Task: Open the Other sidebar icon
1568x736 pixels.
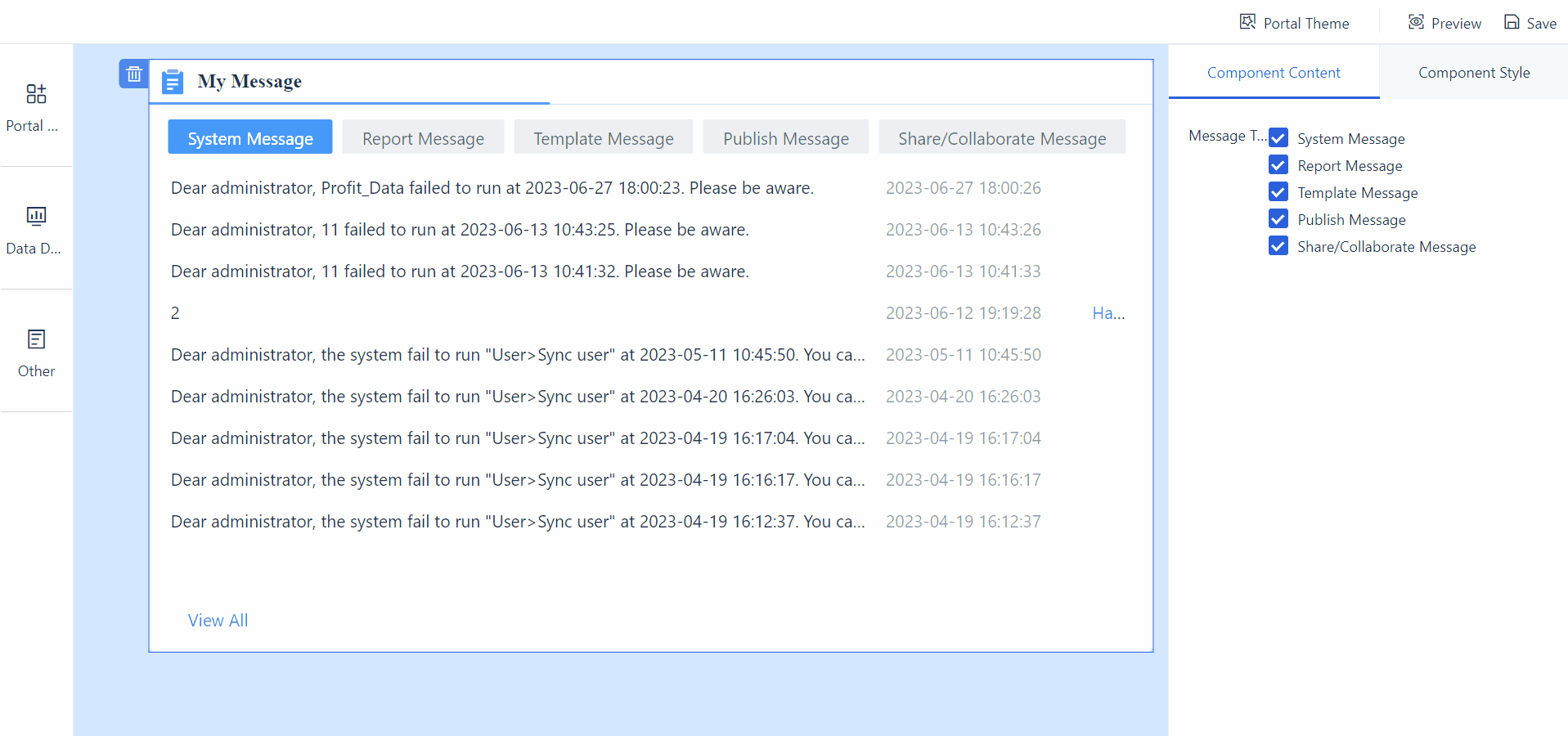Action: tap(36, 339)
